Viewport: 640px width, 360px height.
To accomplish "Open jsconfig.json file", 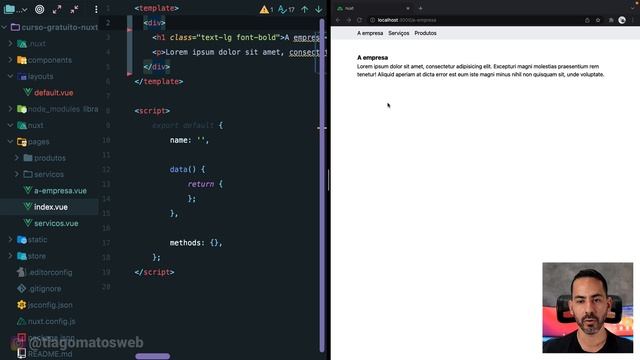I will pyautogui.click(x=50, y=305).
